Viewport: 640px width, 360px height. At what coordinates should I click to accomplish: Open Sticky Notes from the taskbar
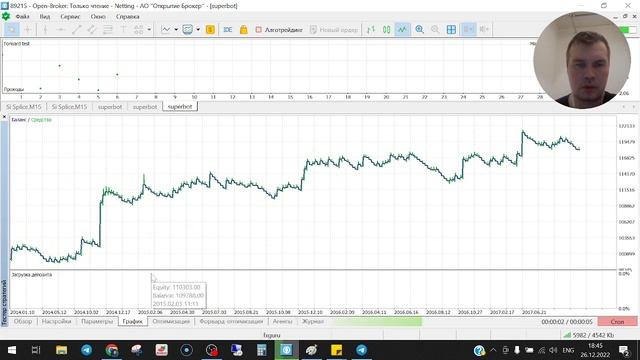click(x=336, y=350)
